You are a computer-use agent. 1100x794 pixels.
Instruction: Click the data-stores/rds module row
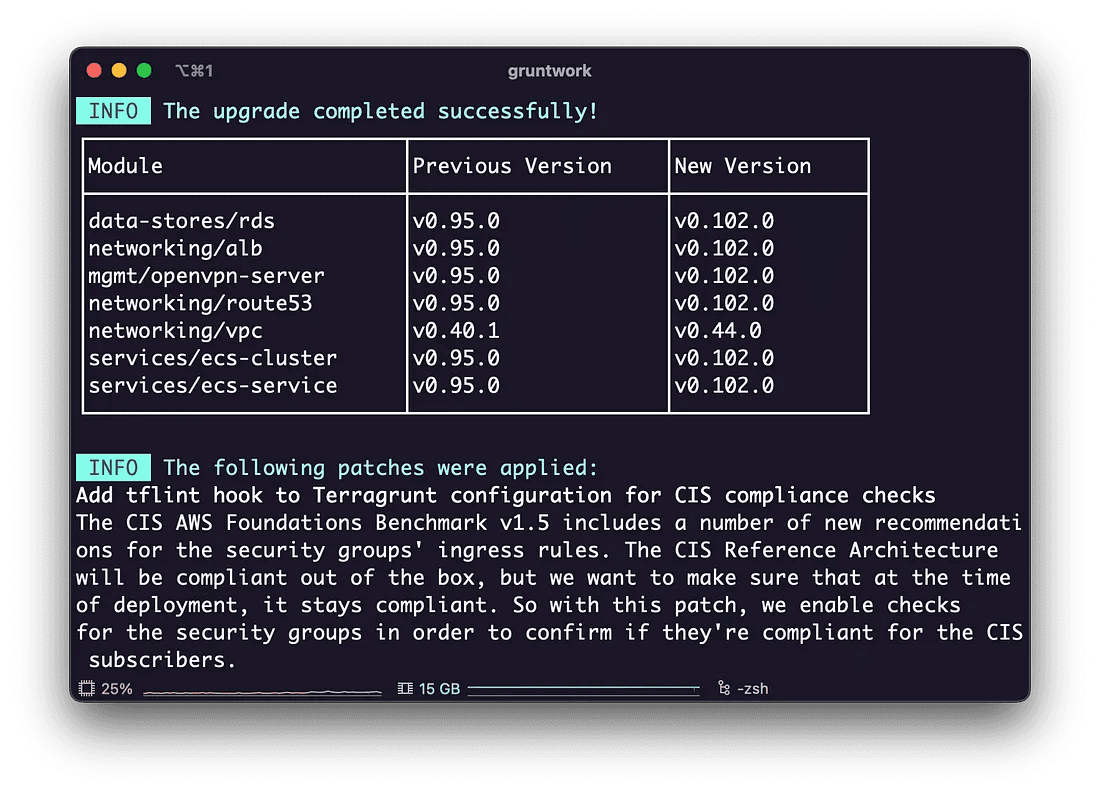[x=182, y=221]
